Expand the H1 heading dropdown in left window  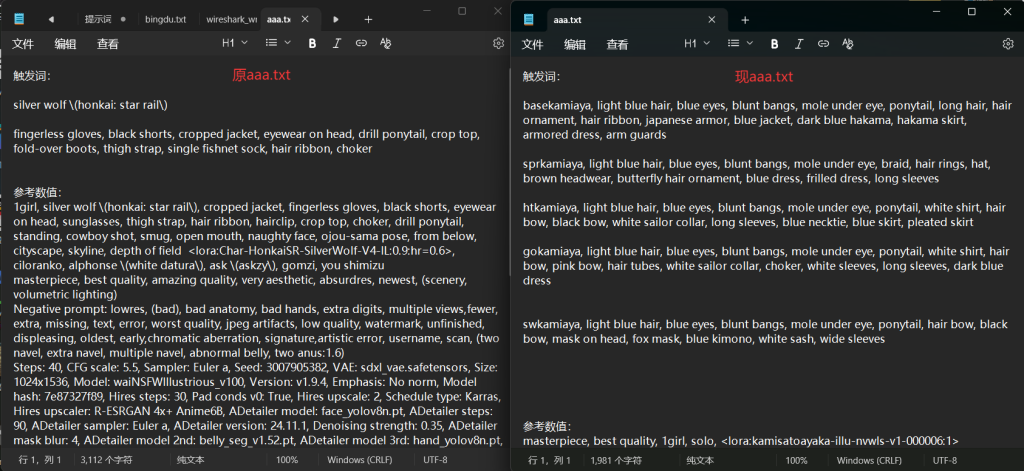(234, 44)
